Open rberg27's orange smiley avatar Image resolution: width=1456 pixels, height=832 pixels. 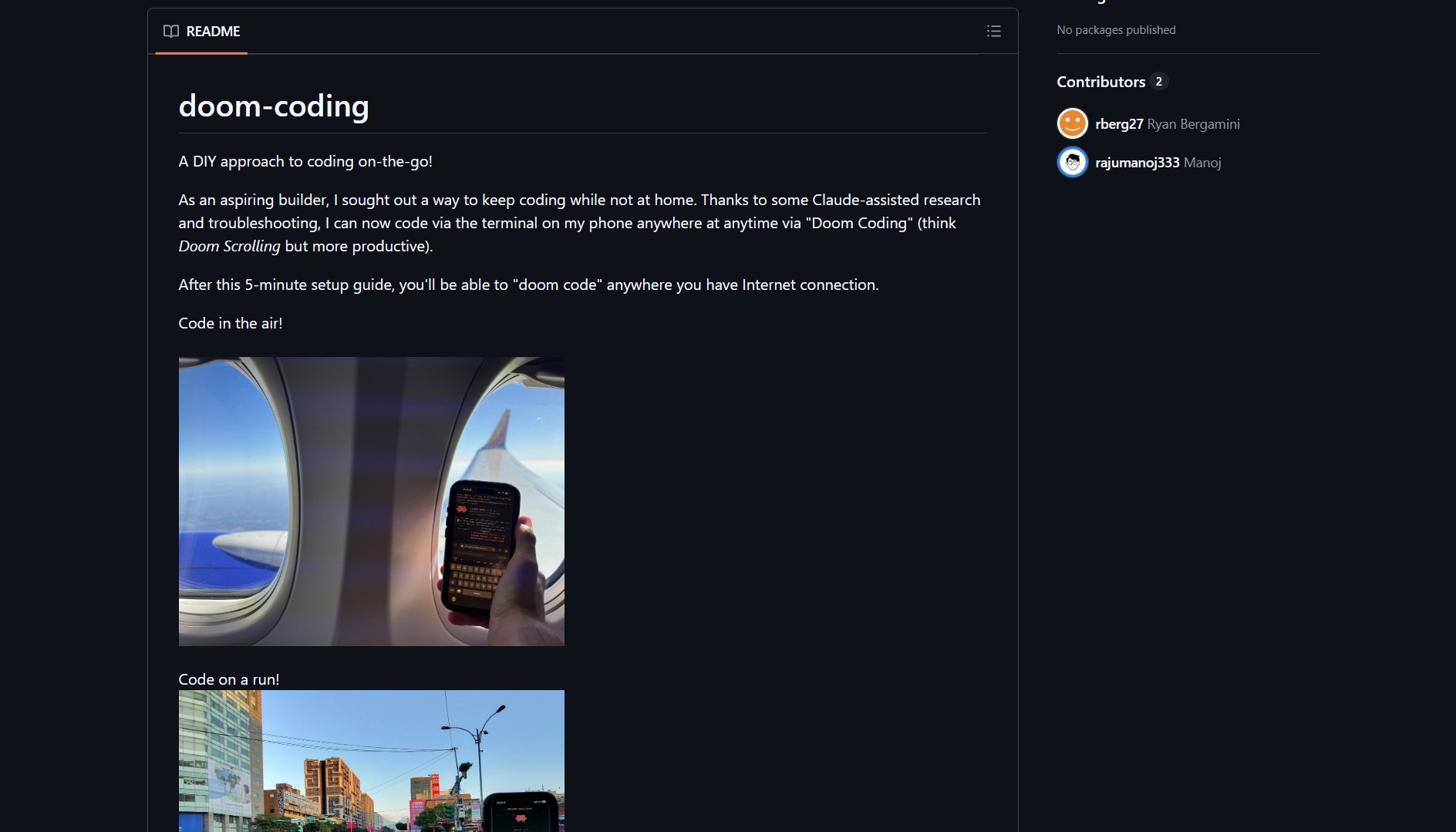click(1072, 123)
